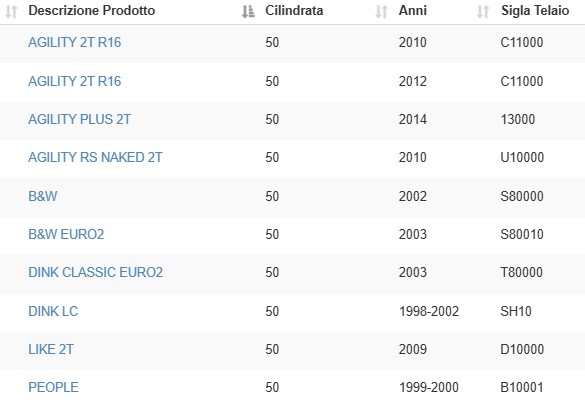Viewport: 585px width, 403px height.
Task: Open the LIKE 2T product link
Action: 51,349
